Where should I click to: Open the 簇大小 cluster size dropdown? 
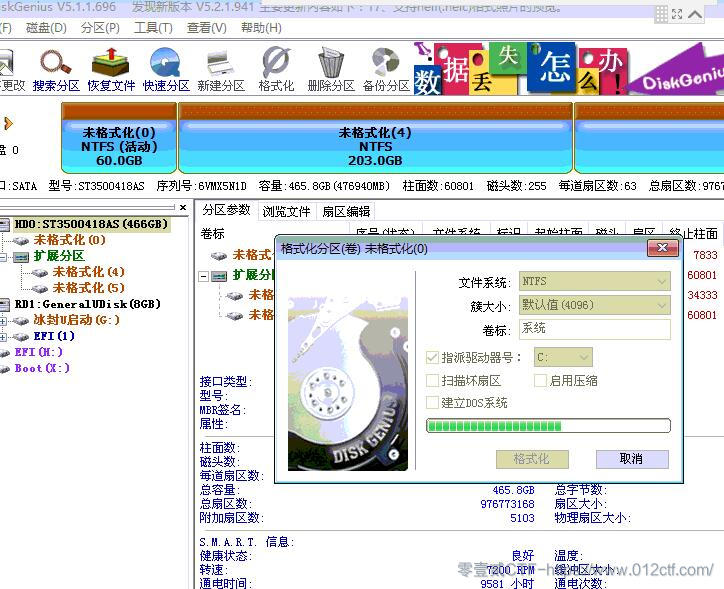(x=595, y=305)
